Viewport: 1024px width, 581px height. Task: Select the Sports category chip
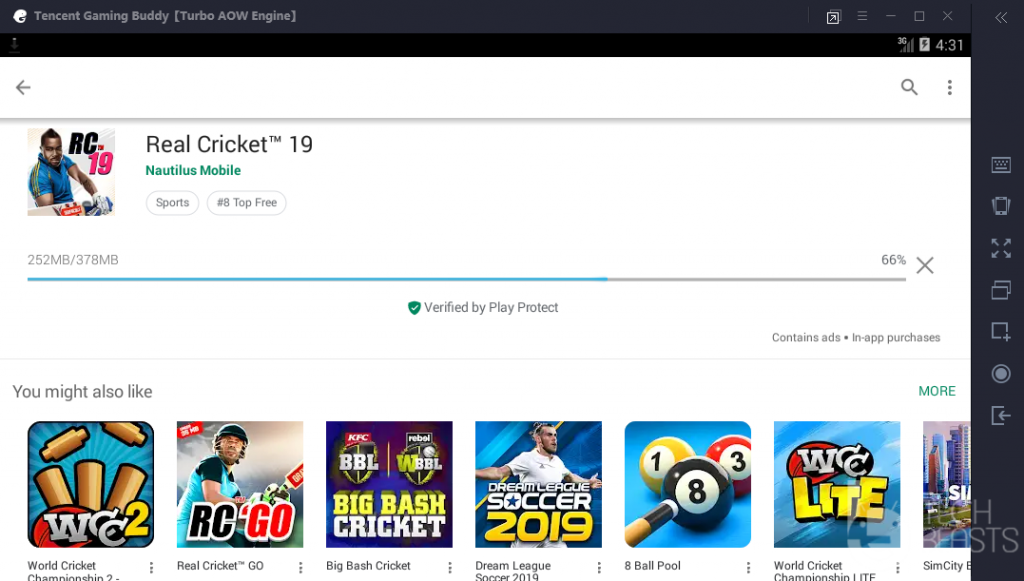point(172,202)
